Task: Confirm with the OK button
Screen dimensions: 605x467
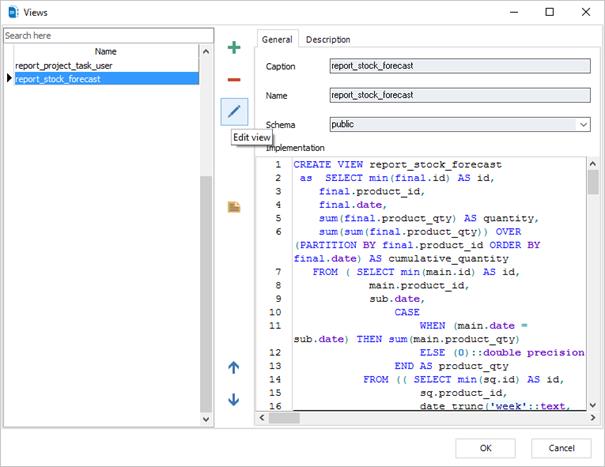Action: click(485, 448)
